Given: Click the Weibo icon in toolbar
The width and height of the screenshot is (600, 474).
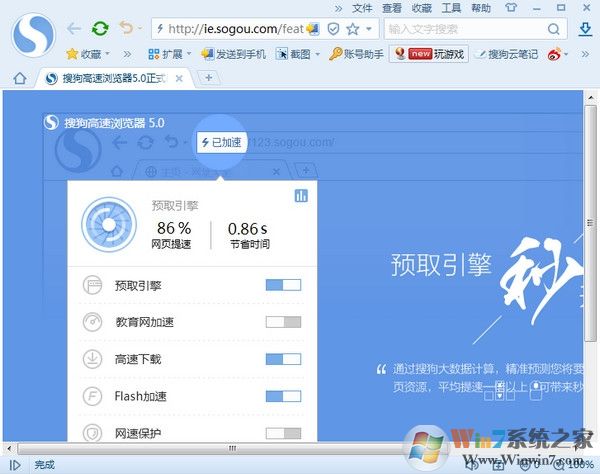Looking at the screenshot, I should 554,54.
